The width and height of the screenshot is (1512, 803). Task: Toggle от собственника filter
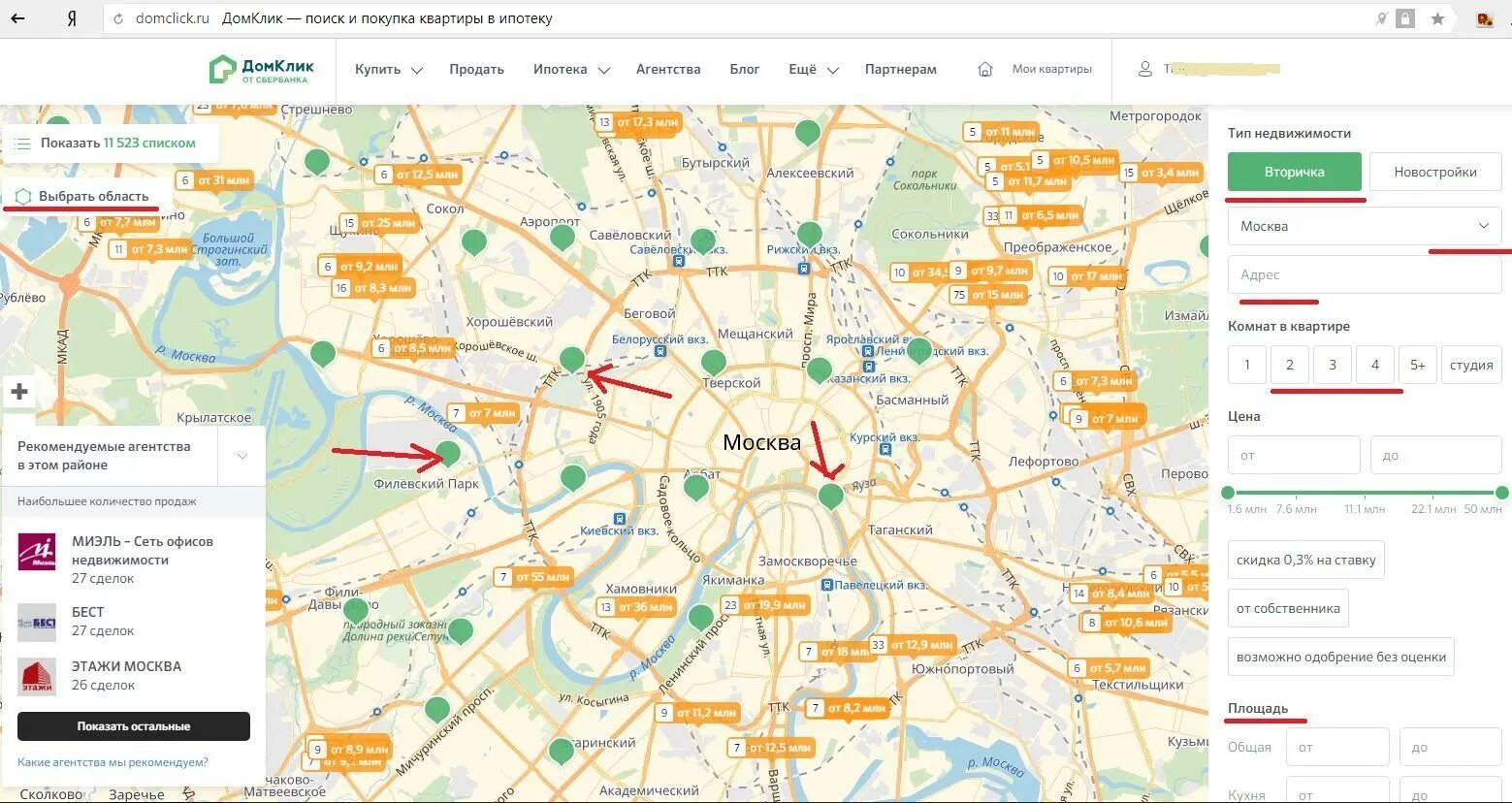click(x=1288, y=608)
